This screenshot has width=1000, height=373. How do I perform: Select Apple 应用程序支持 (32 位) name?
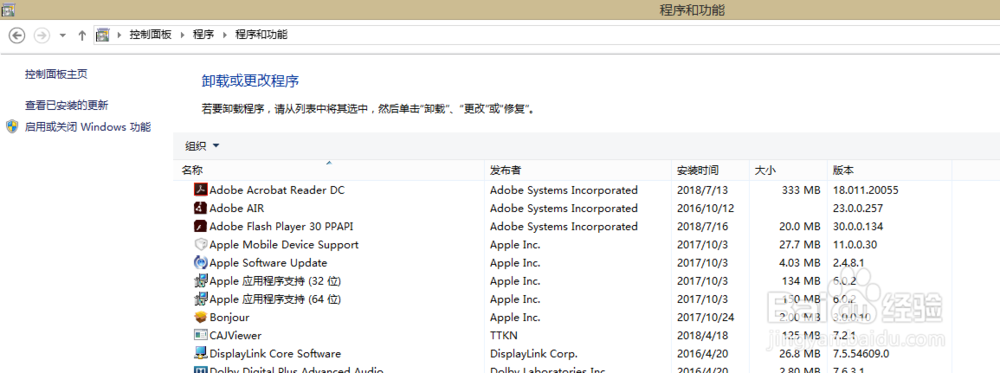276,281
